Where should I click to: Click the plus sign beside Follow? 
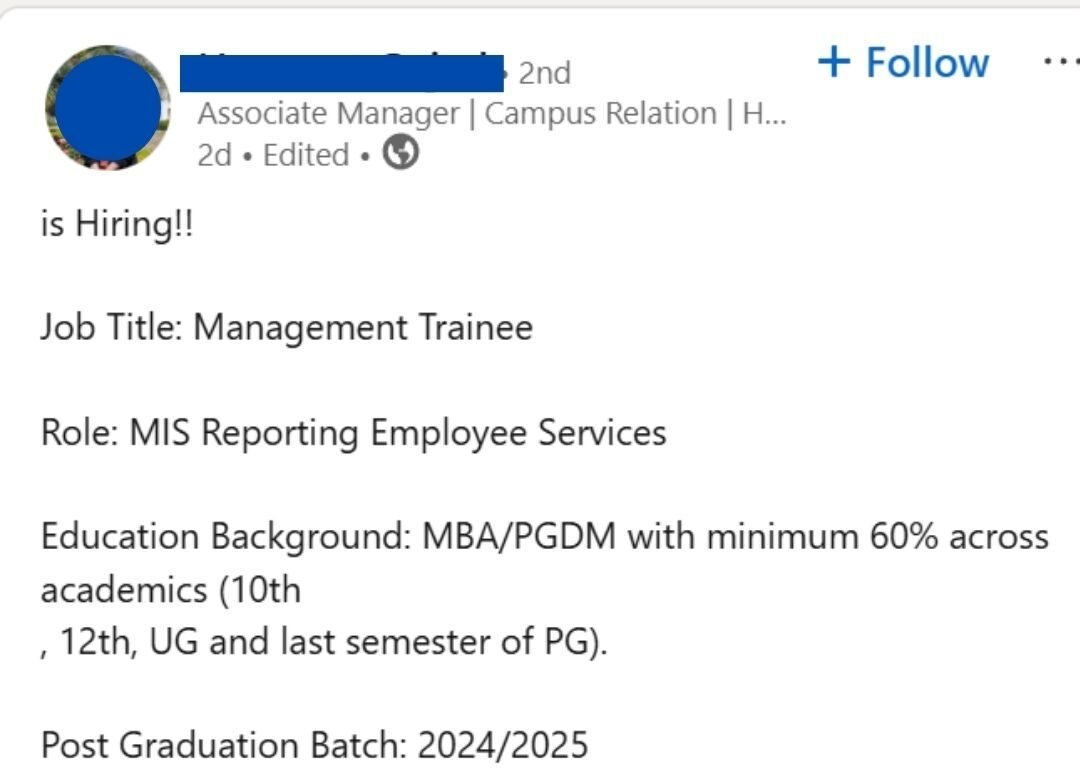832,62
